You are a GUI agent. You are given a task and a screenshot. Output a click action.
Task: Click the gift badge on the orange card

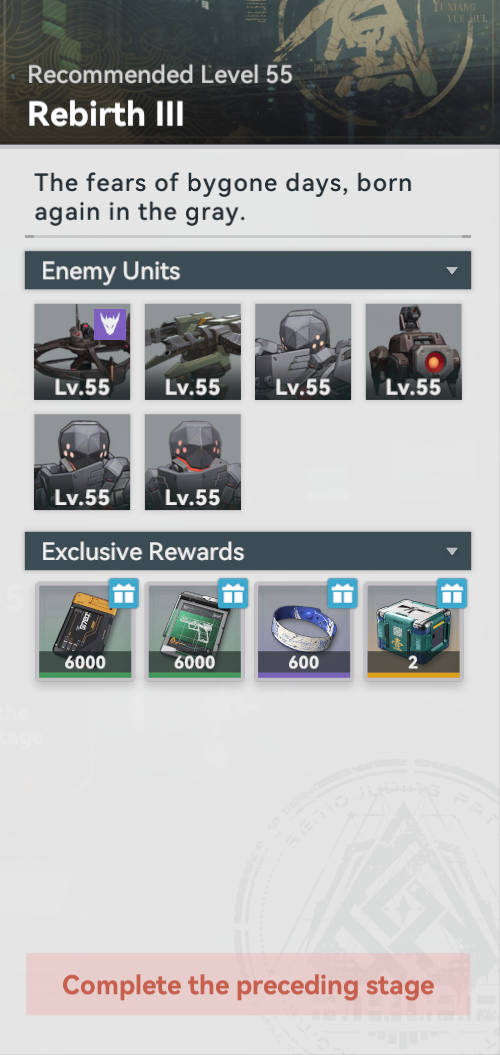[124, 593]
